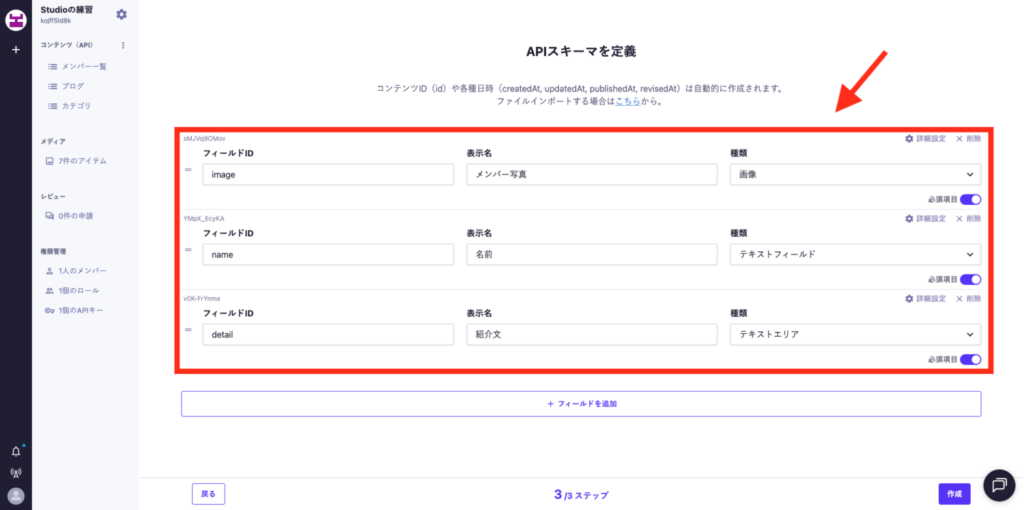This screenshot has width=1024, height=510.
Task: Click the 表示名 input containing メンバー写真
Action: 592,174
